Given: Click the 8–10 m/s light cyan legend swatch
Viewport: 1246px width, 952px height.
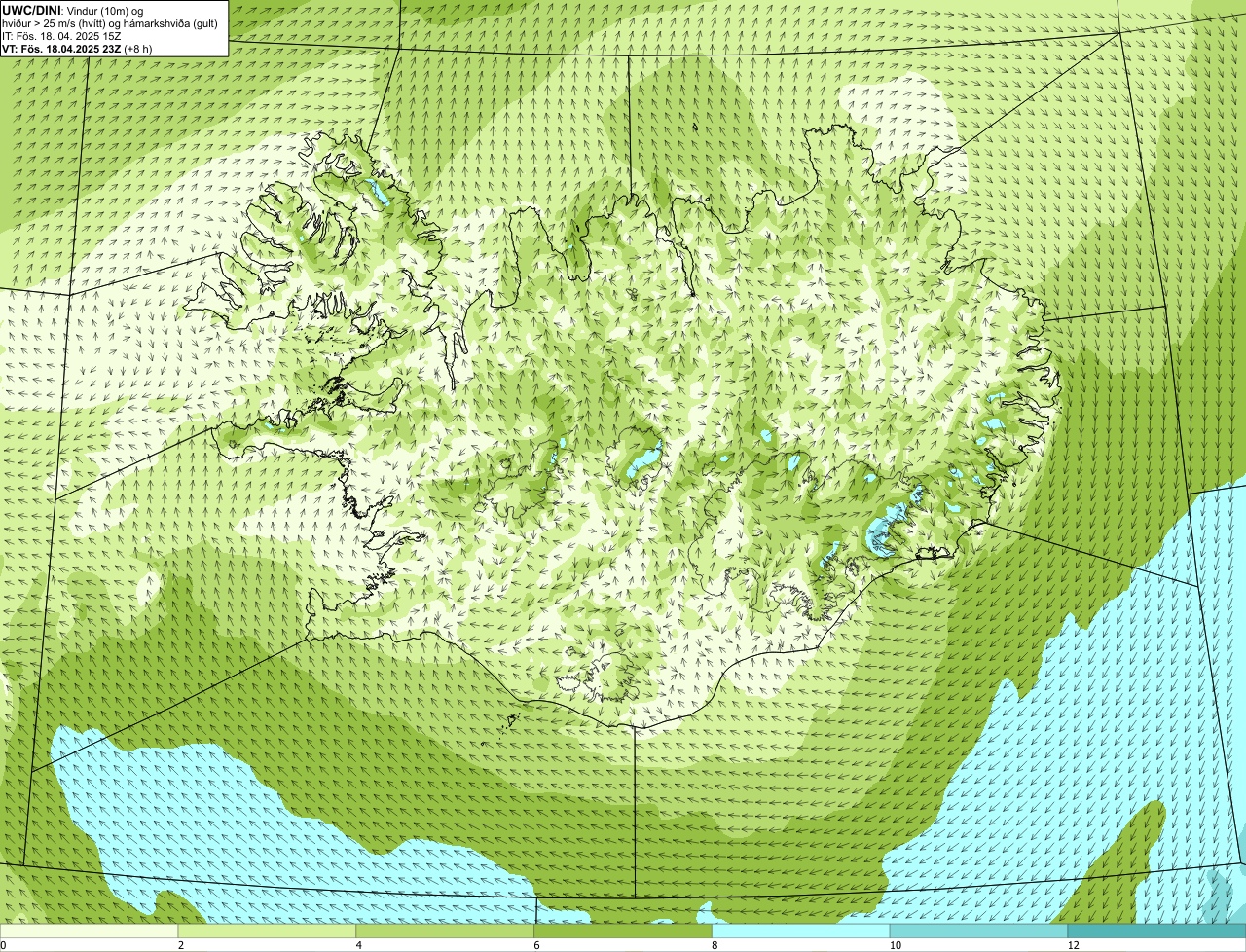Looking at the screenshot, I should (801, 932).
